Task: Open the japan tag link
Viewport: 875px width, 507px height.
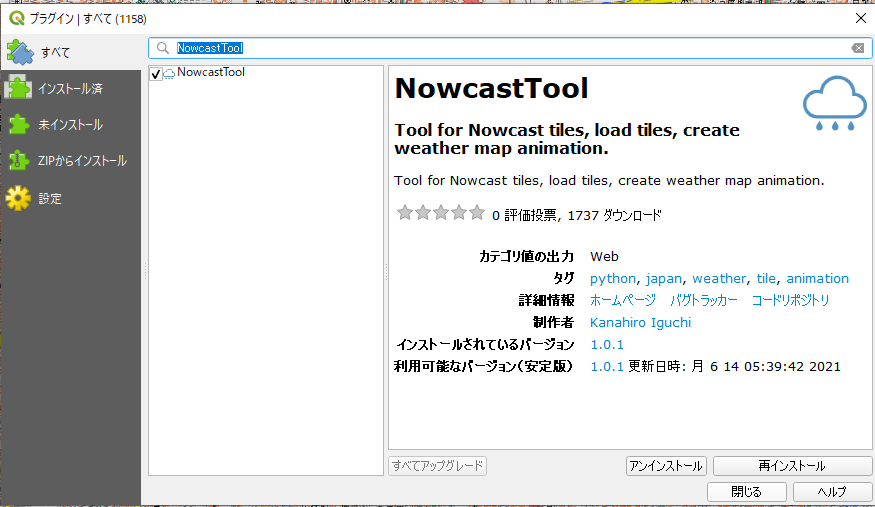Action: pos(664,278)
